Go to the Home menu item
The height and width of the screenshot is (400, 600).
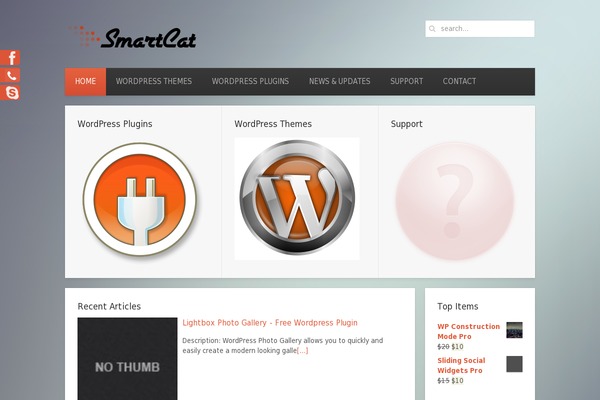pos(85,82)
